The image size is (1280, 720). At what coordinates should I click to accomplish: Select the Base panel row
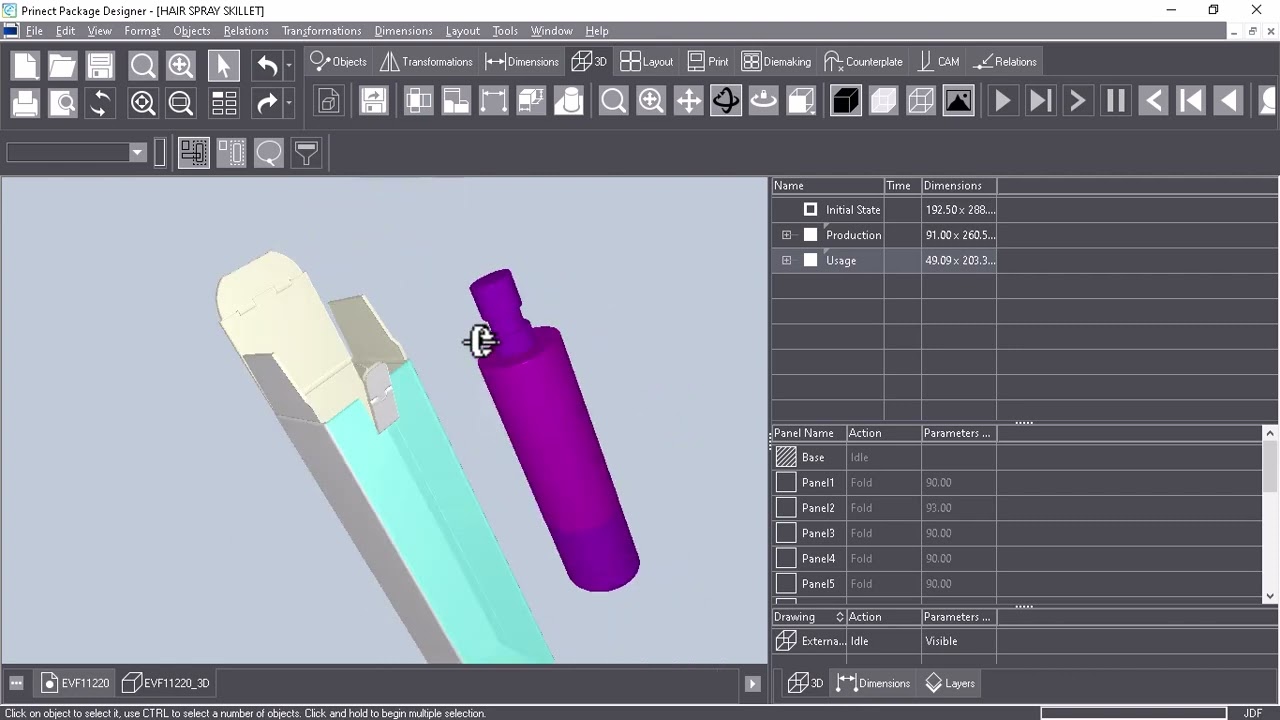[1017, 457]
